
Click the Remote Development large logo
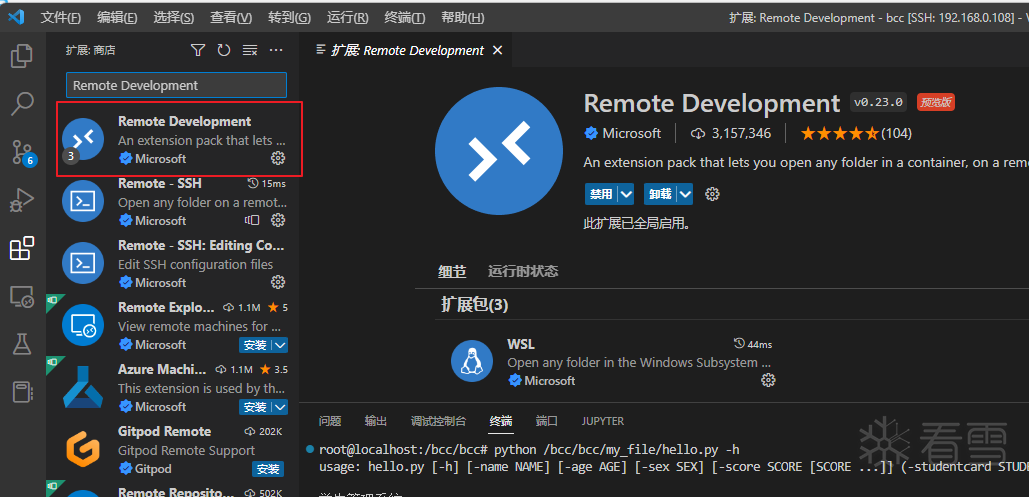pos(499,150)
